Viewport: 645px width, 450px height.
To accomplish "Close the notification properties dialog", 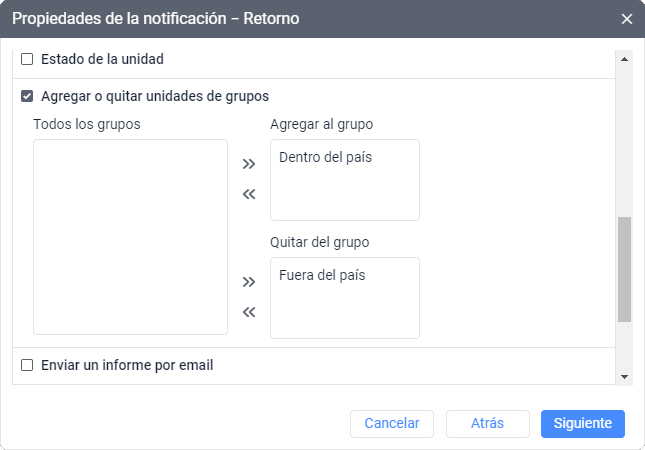I will click(627, 19).
